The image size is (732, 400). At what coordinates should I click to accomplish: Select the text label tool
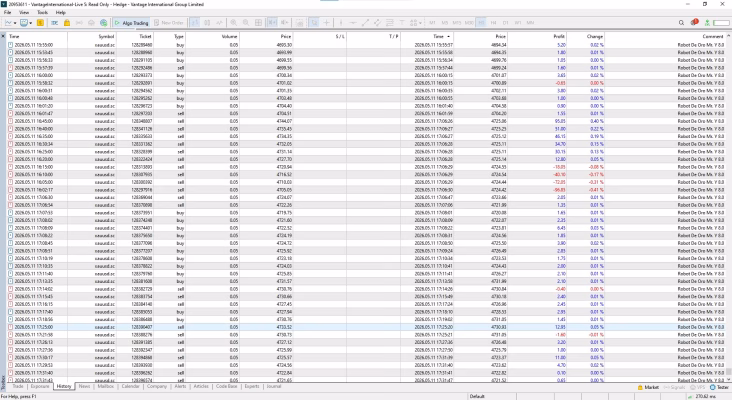coord(401,22)
